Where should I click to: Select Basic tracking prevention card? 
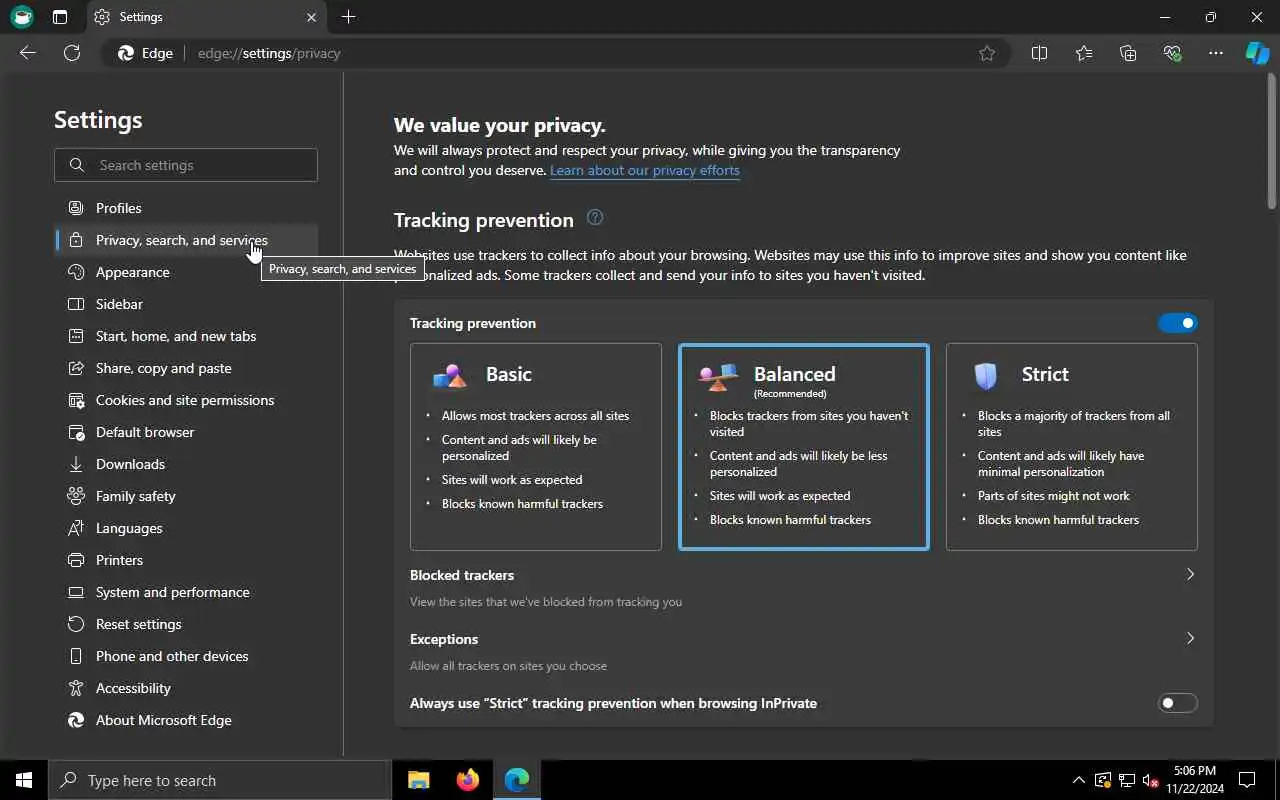536,447
